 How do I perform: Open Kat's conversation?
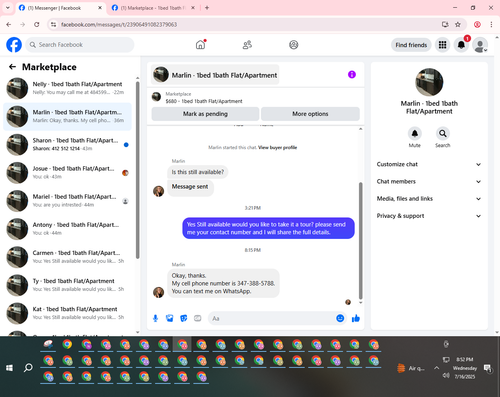pos(67,313)
